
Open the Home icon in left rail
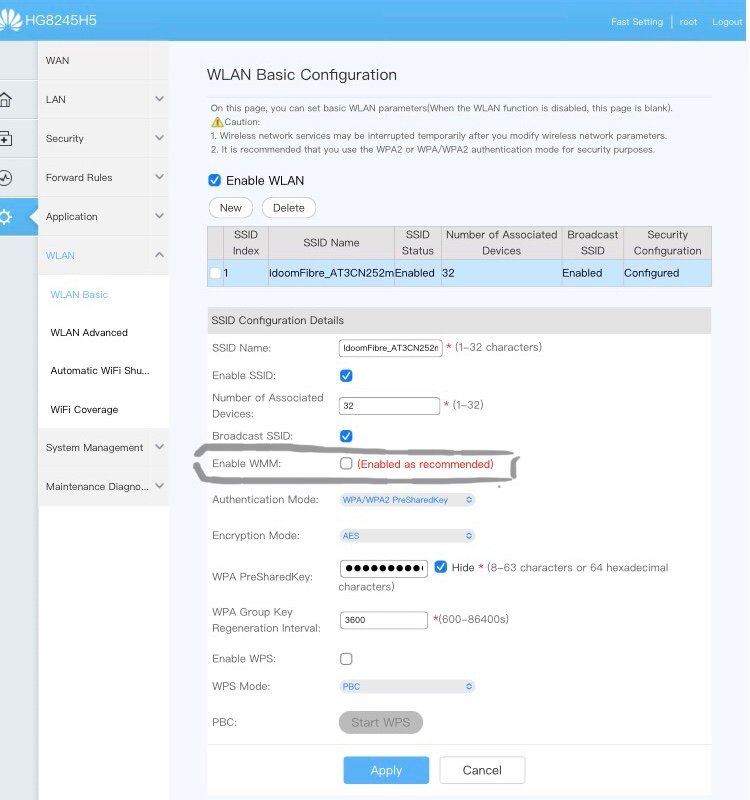6,100
